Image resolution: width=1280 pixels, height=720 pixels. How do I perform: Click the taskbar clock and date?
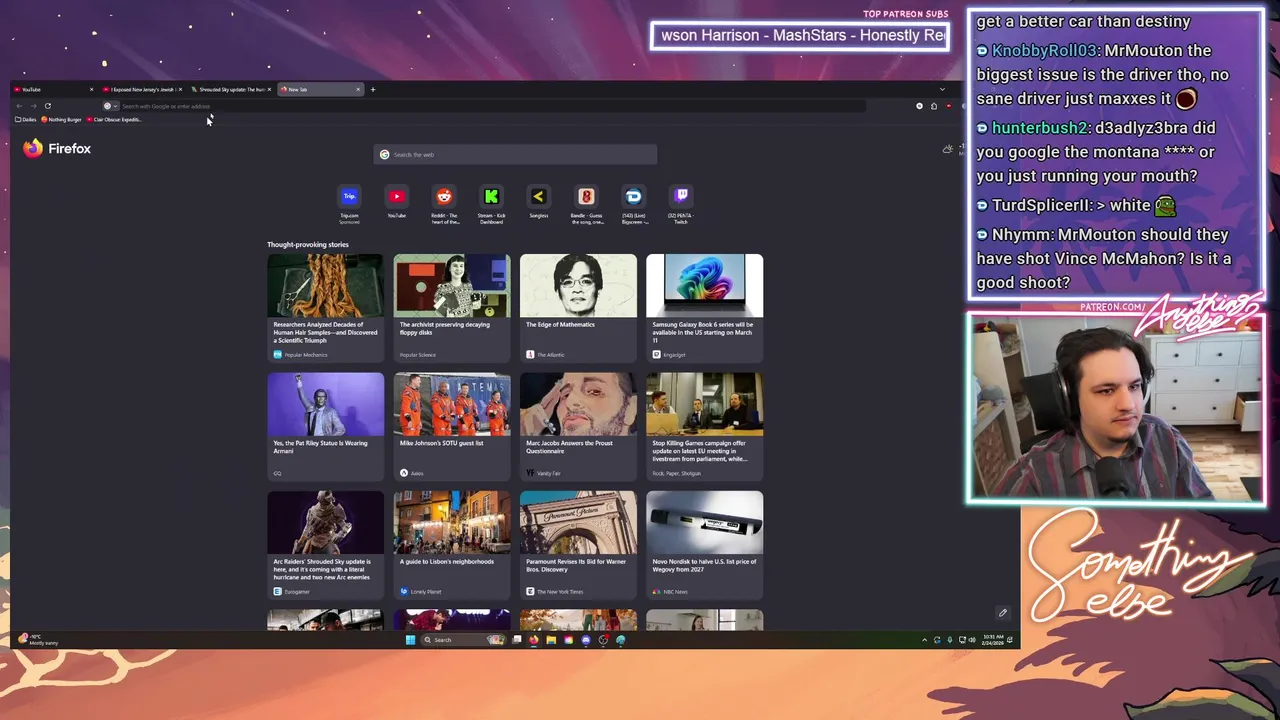point(993,640)
